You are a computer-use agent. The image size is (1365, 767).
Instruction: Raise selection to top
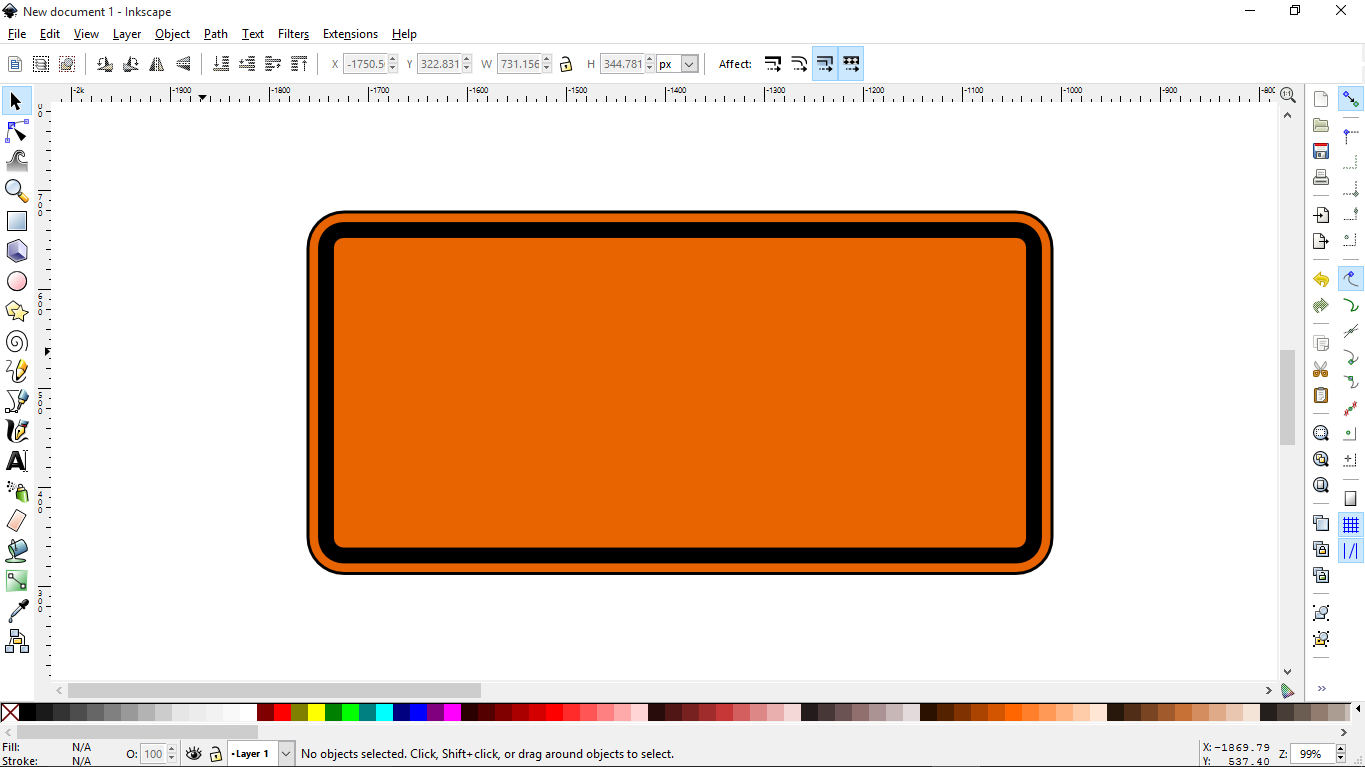click(x=299, y=64)
